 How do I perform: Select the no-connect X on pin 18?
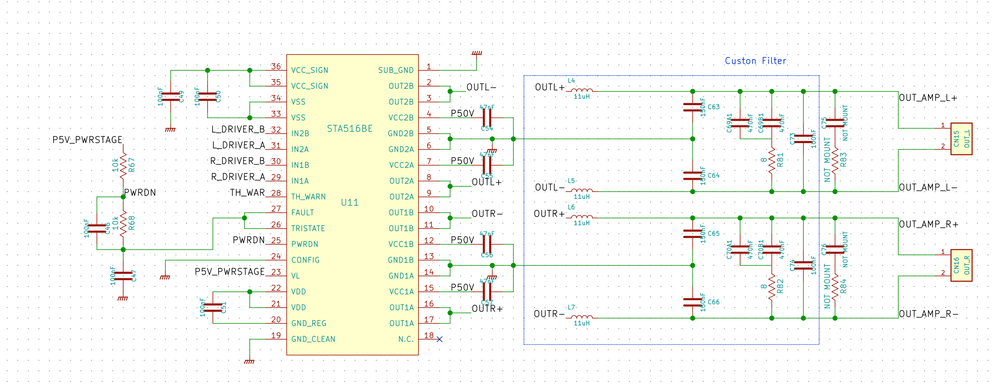(439, 339)
